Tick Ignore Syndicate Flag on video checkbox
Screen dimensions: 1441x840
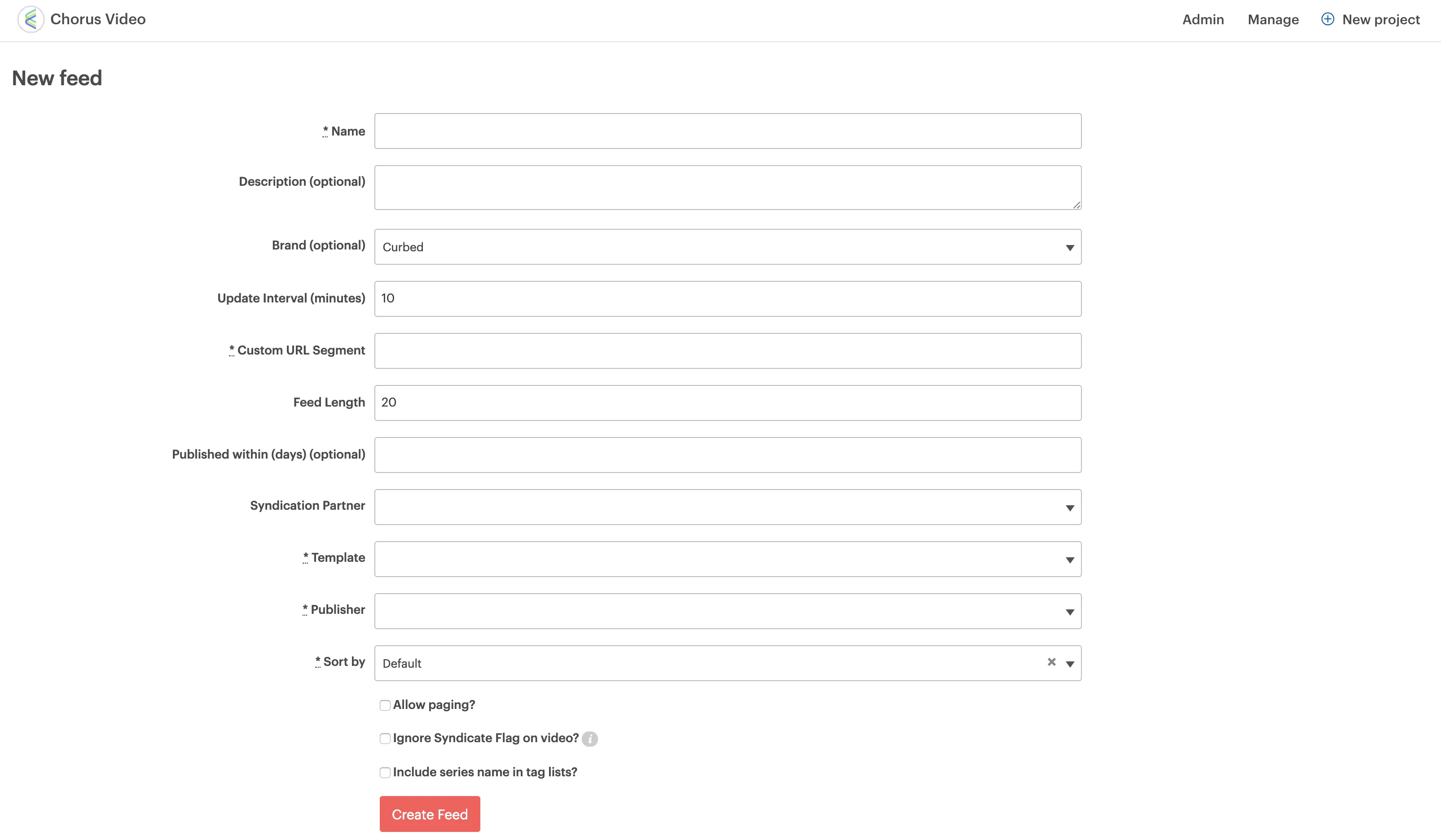tap(385, 739)
